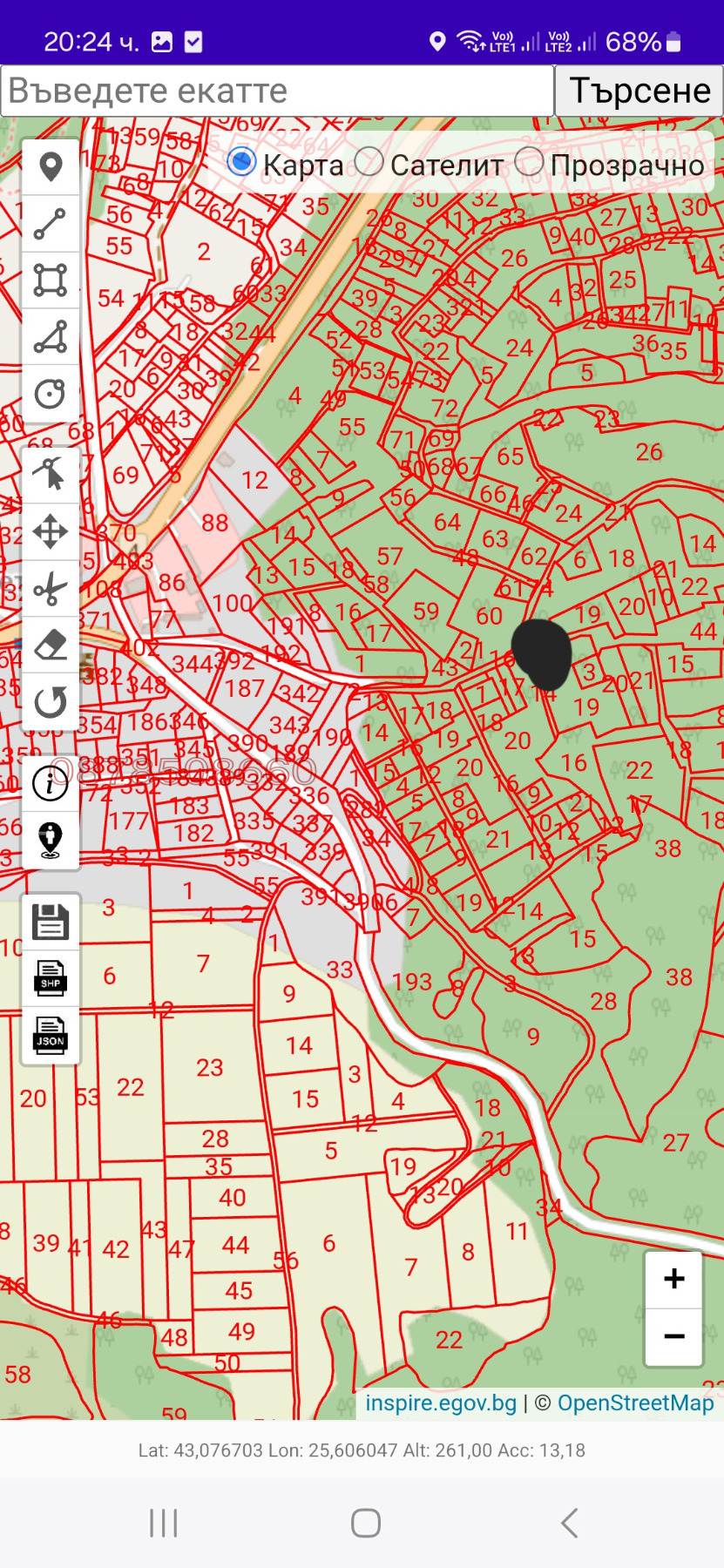The height and width of the screenshot is (1568, 724).
Task: Activate the scissors cut tool
Action: [x=51, y=589]
